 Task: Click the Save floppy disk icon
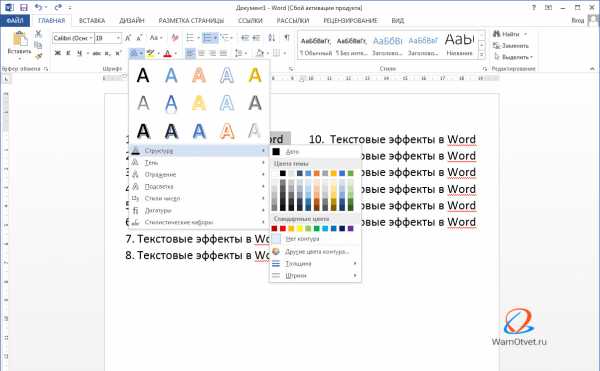tap(24, 7)
